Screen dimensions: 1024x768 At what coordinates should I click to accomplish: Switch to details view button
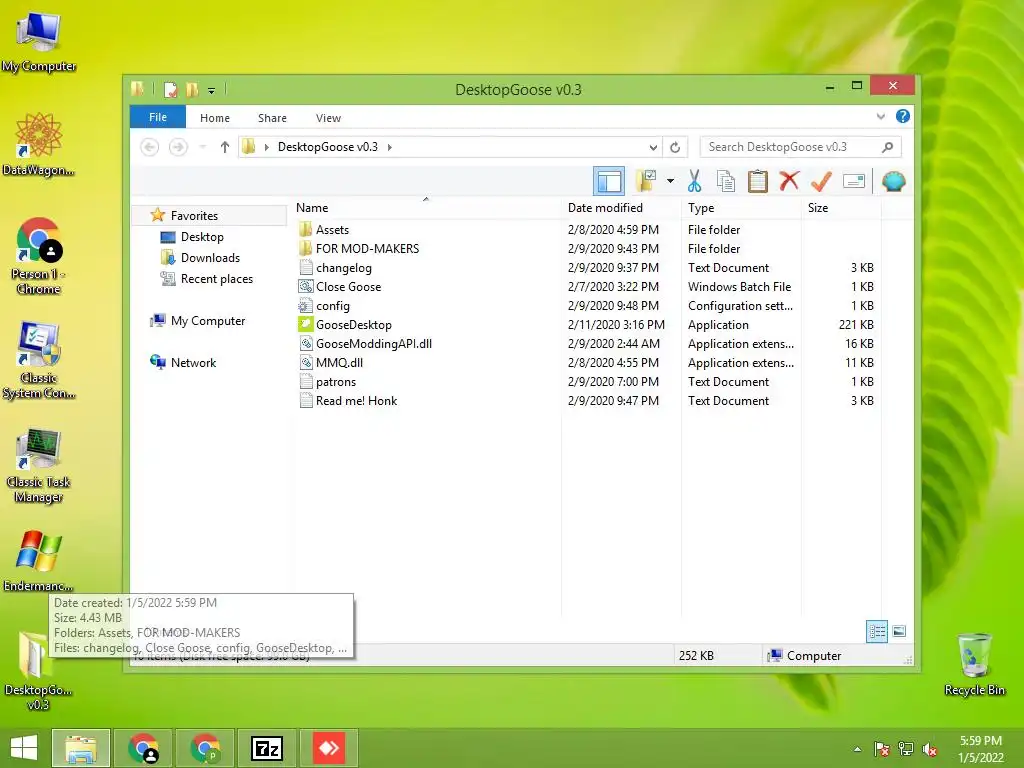876,631
